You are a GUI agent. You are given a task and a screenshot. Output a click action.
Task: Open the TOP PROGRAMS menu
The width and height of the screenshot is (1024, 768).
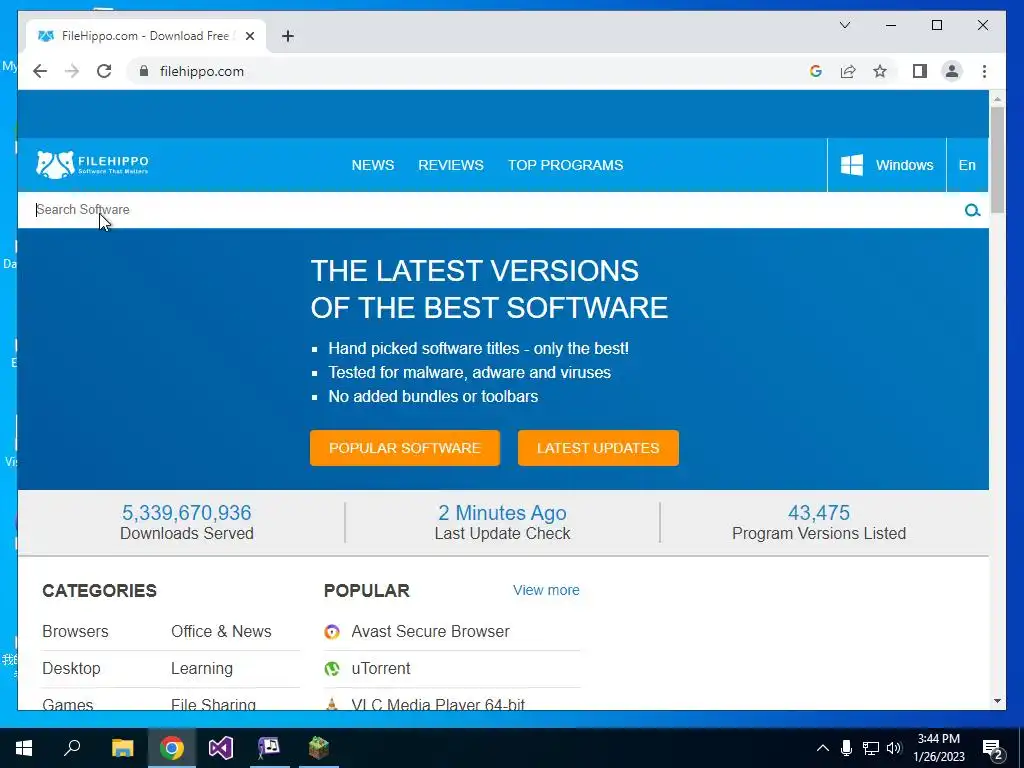click(566, 165)
